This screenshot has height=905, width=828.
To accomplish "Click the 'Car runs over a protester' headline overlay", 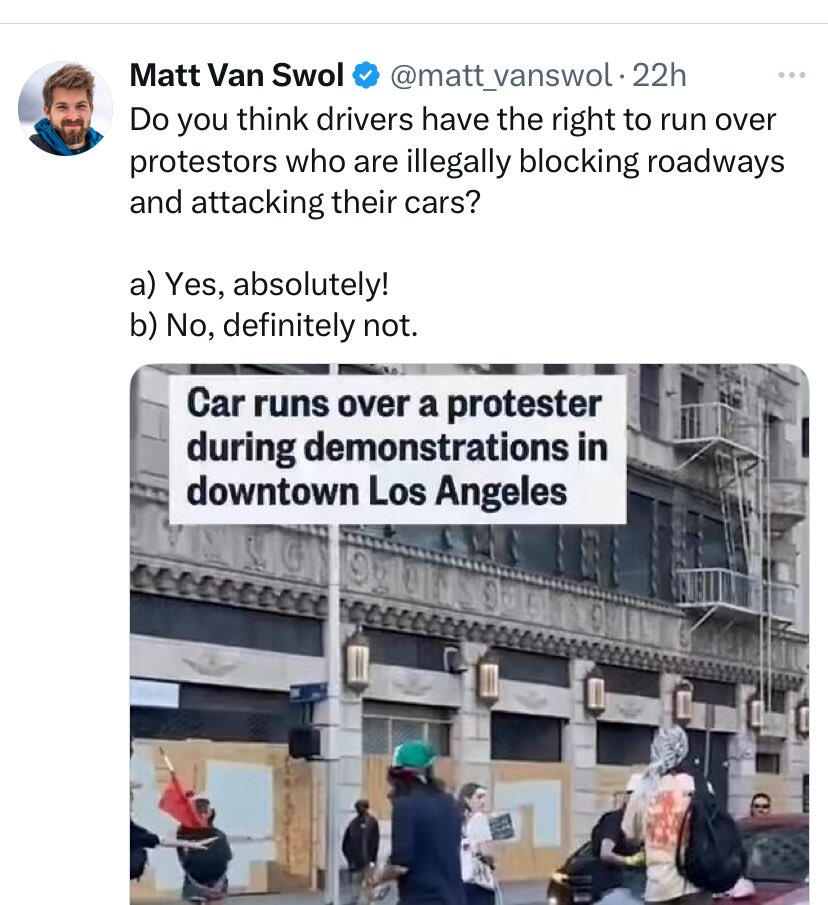I will [x=397, y=448].
